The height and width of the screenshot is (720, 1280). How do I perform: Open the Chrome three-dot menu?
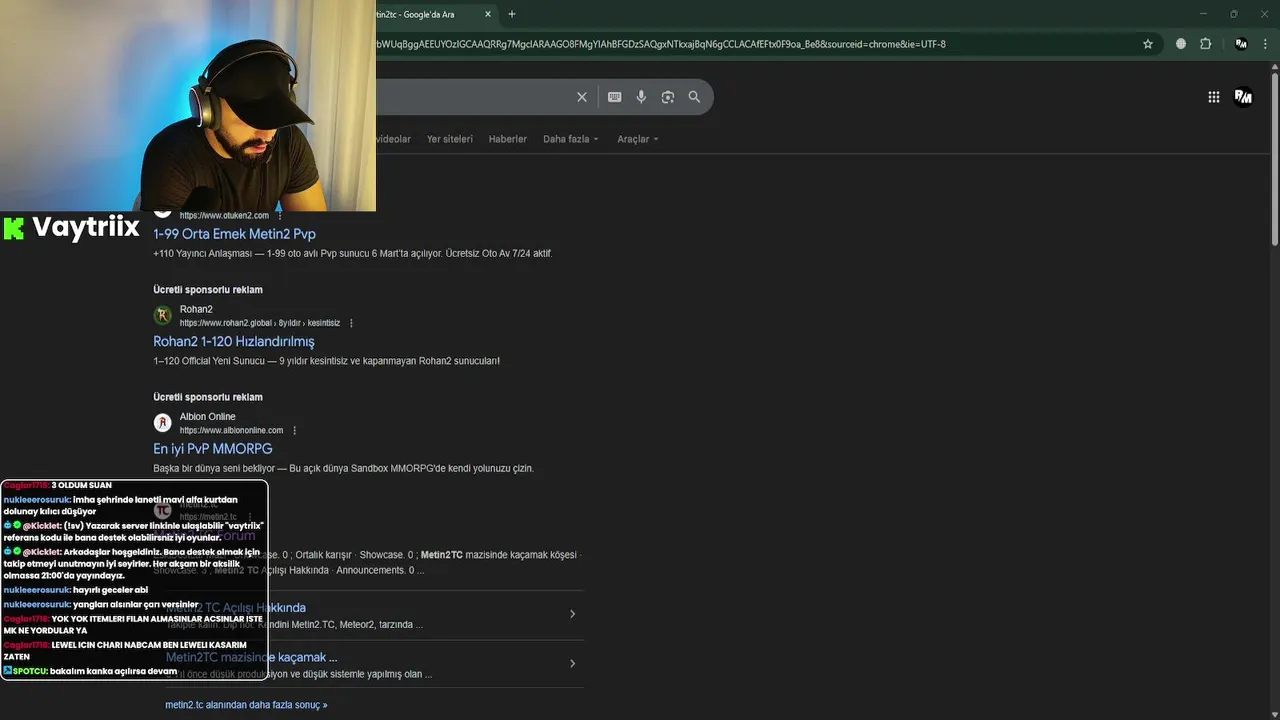tap(1266, 44)
